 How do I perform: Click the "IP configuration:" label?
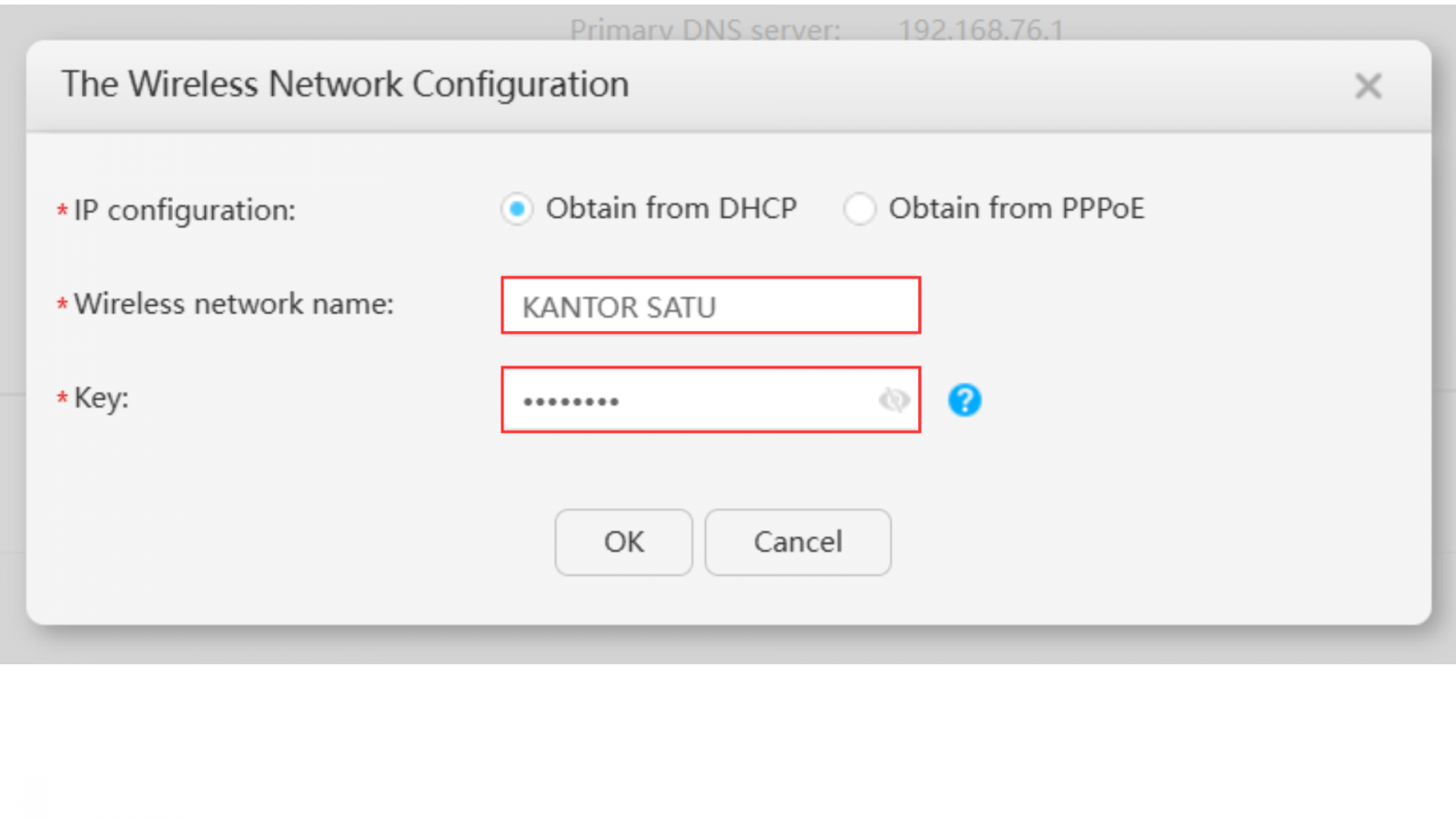[x=185, y=210]
